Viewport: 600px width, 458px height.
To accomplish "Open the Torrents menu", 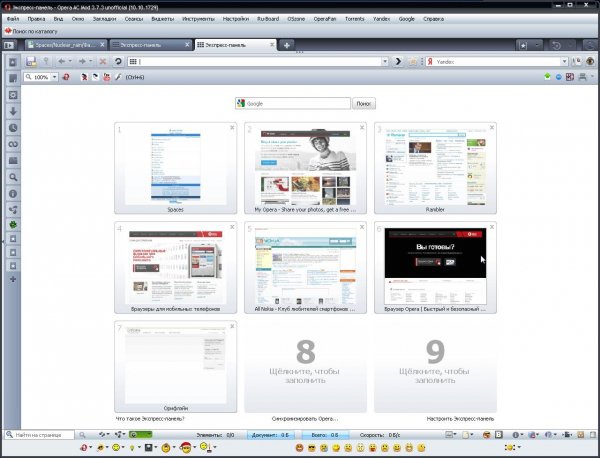I will 354,19.
